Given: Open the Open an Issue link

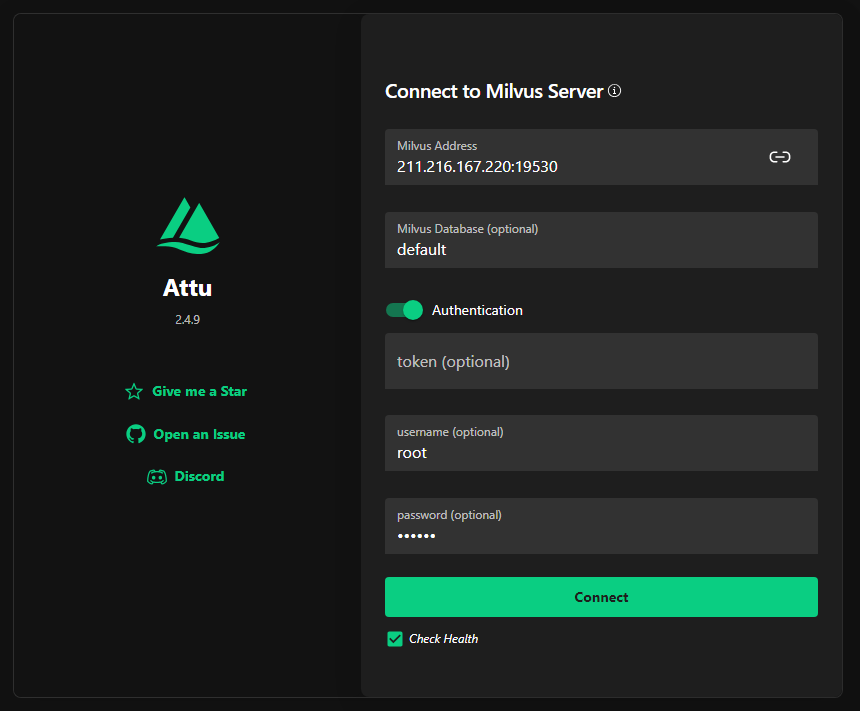Looking at the screenshot, I should click(186, 434).
